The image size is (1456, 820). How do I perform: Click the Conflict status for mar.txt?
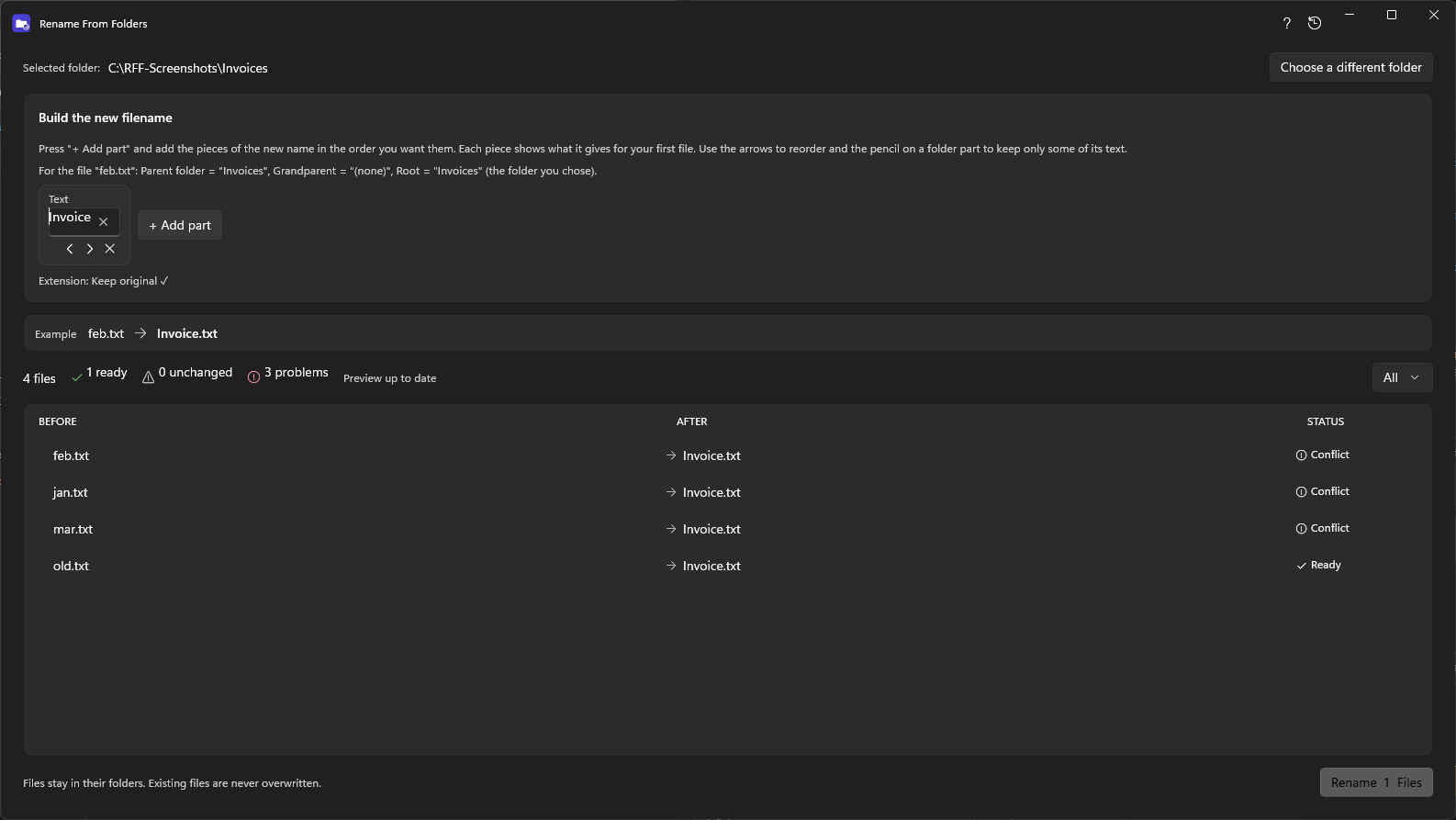[x=1322, y=528]
